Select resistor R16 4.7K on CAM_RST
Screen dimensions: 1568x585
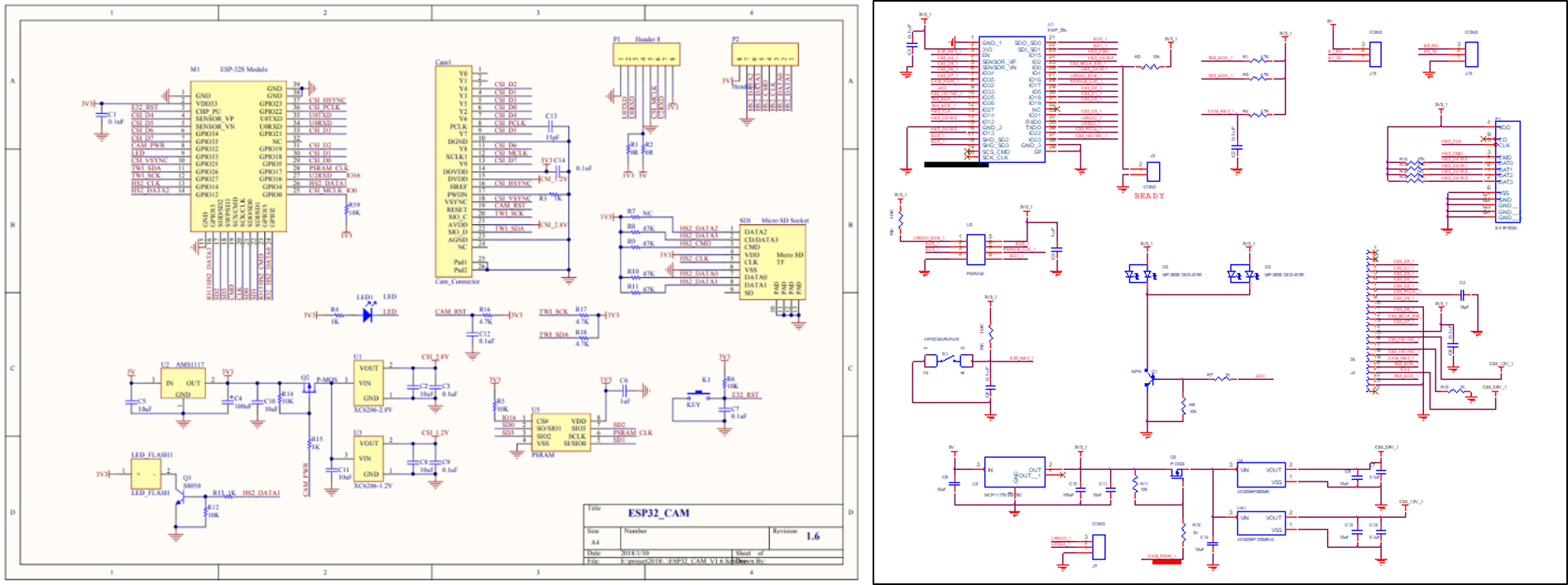[x=486, y=315]
